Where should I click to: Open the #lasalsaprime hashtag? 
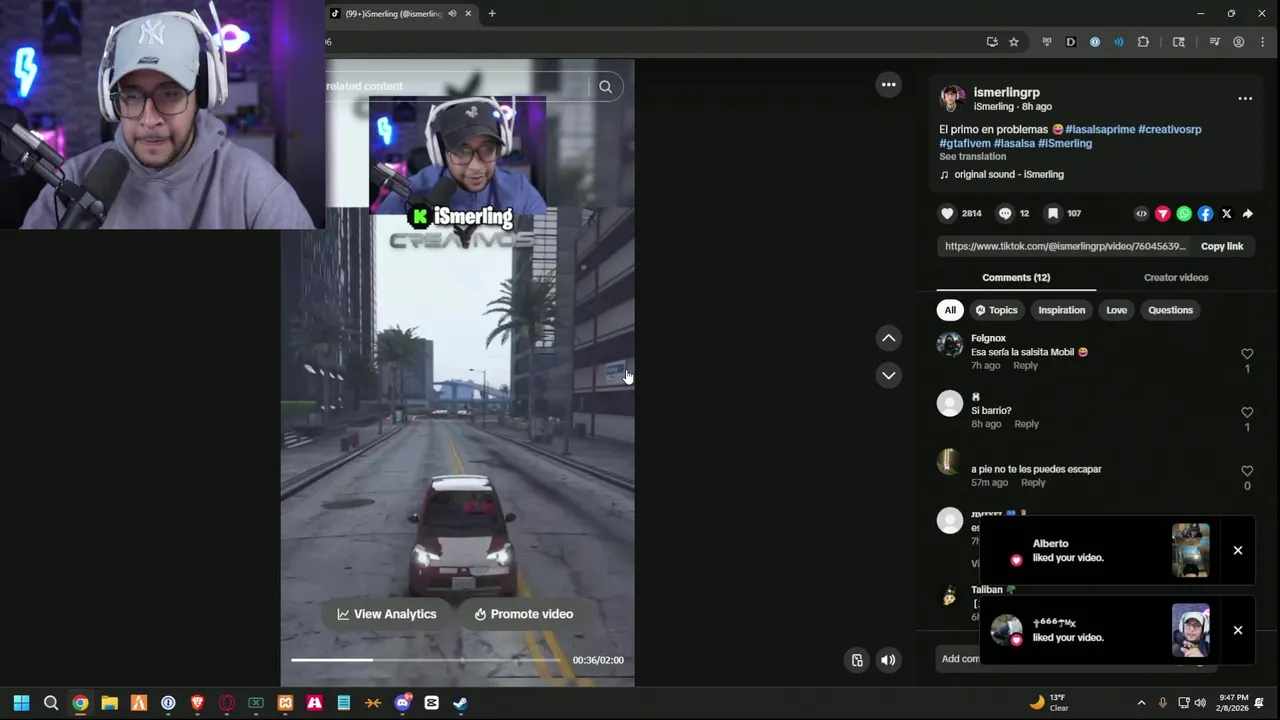pyautogui.click(x=1100, y=129)
